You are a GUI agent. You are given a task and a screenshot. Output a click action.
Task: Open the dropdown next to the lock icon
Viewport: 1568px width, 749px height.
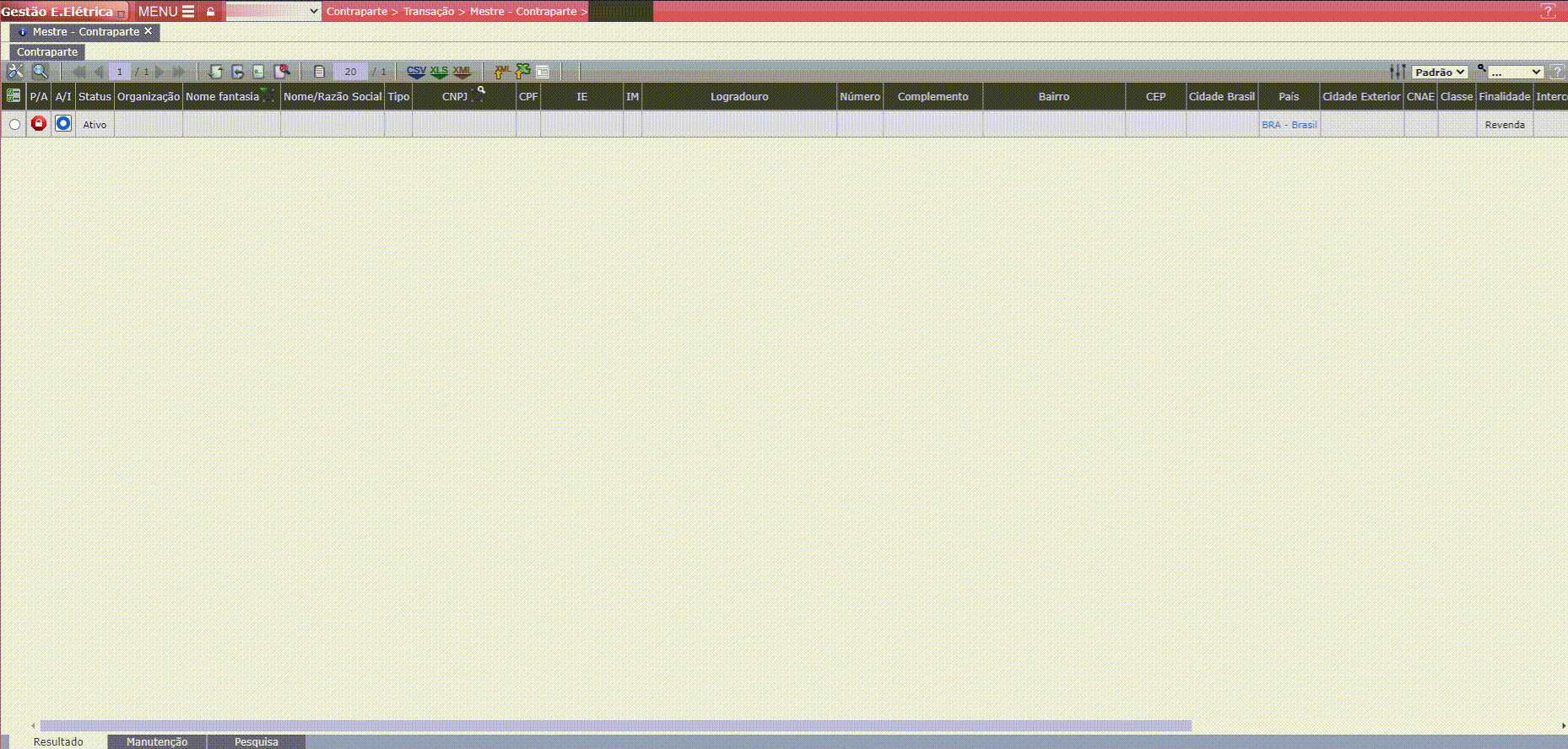273,12
